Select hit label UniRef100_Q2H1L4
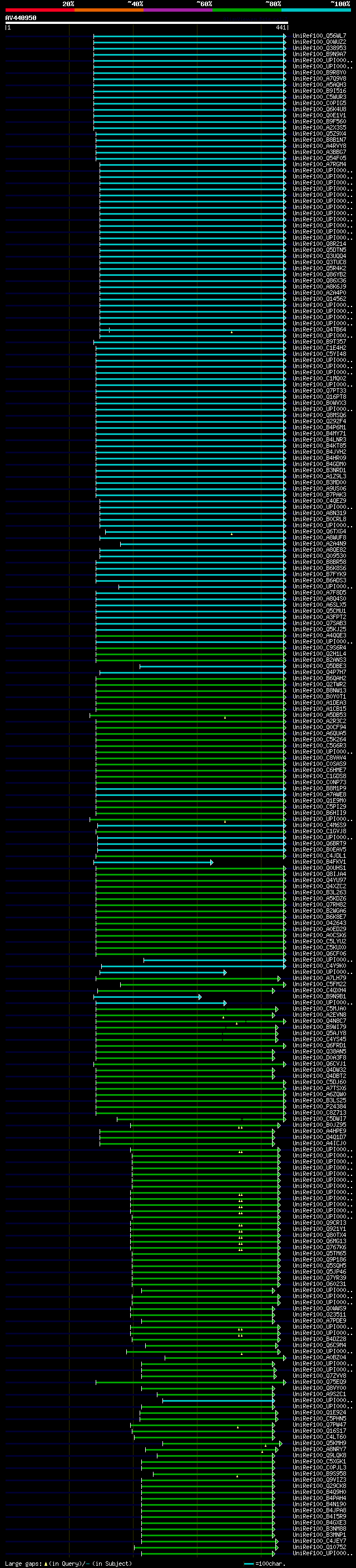 [x=319, y=654]
